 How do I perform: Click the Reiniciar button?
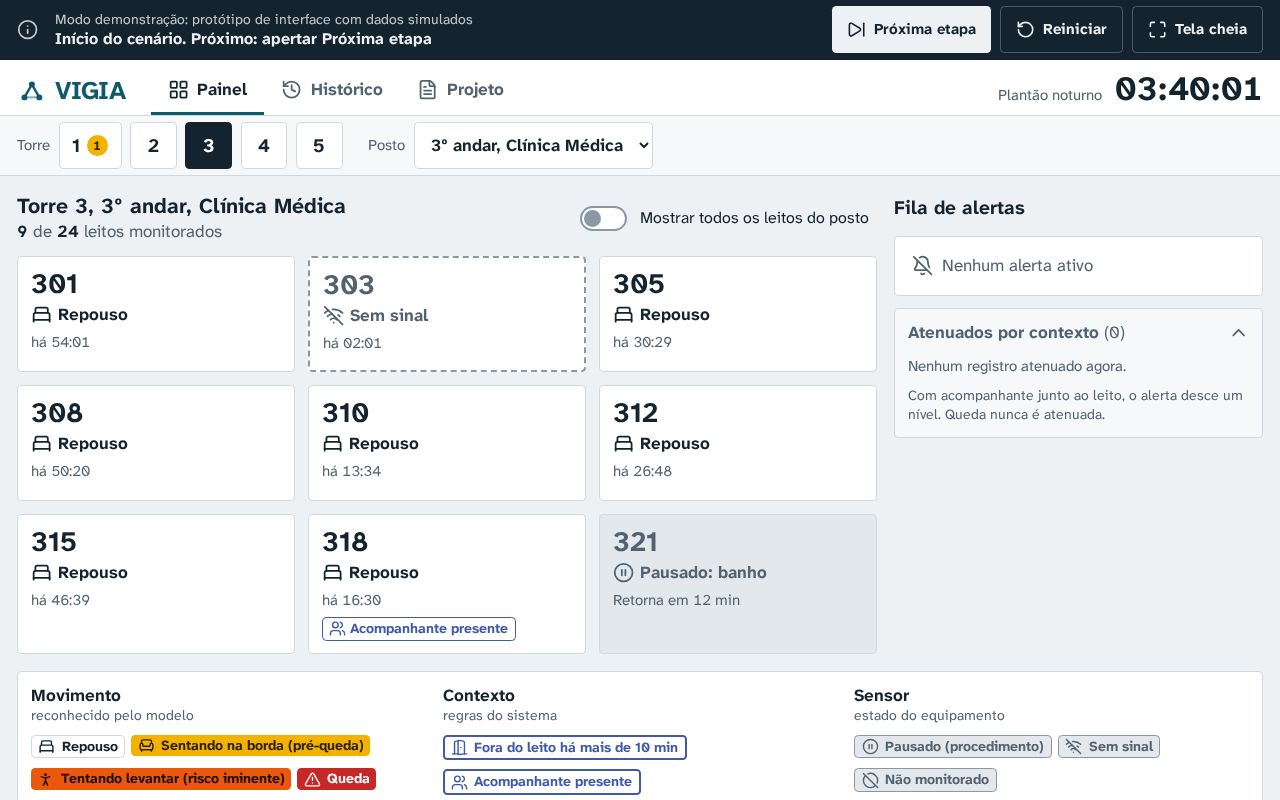pos(1061,30)
